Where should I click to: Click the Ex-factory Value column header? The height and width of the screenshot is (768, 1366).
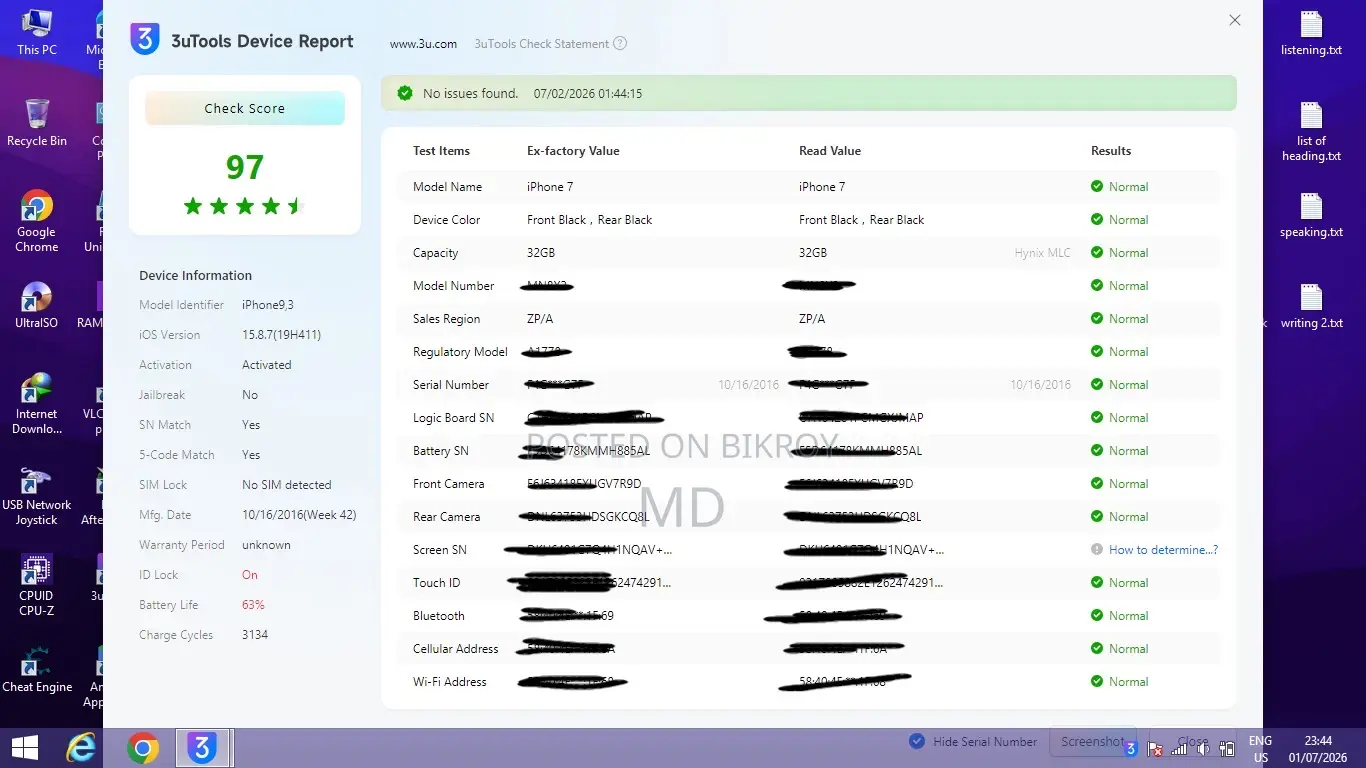573,151
